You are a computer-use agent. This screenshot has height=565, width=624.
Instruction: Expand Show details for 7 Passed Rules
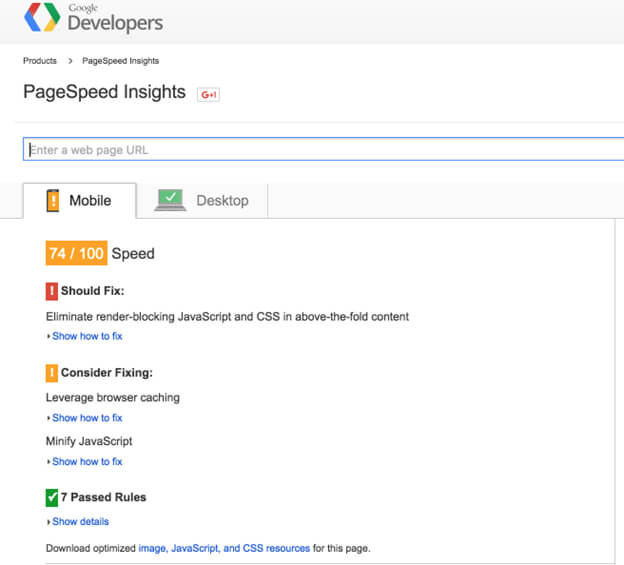[x=80, y=522]
